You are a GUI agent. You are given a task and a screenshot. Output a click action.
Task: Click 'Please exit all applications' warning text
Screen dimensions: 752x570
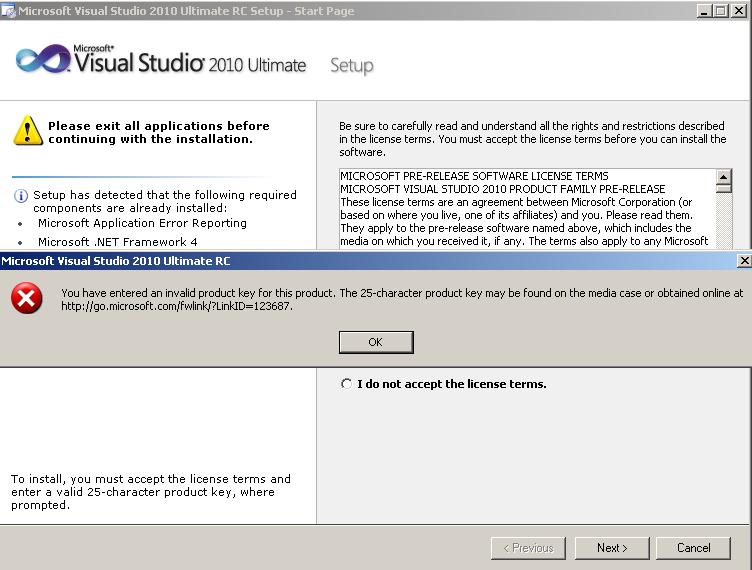click(159, 132)
